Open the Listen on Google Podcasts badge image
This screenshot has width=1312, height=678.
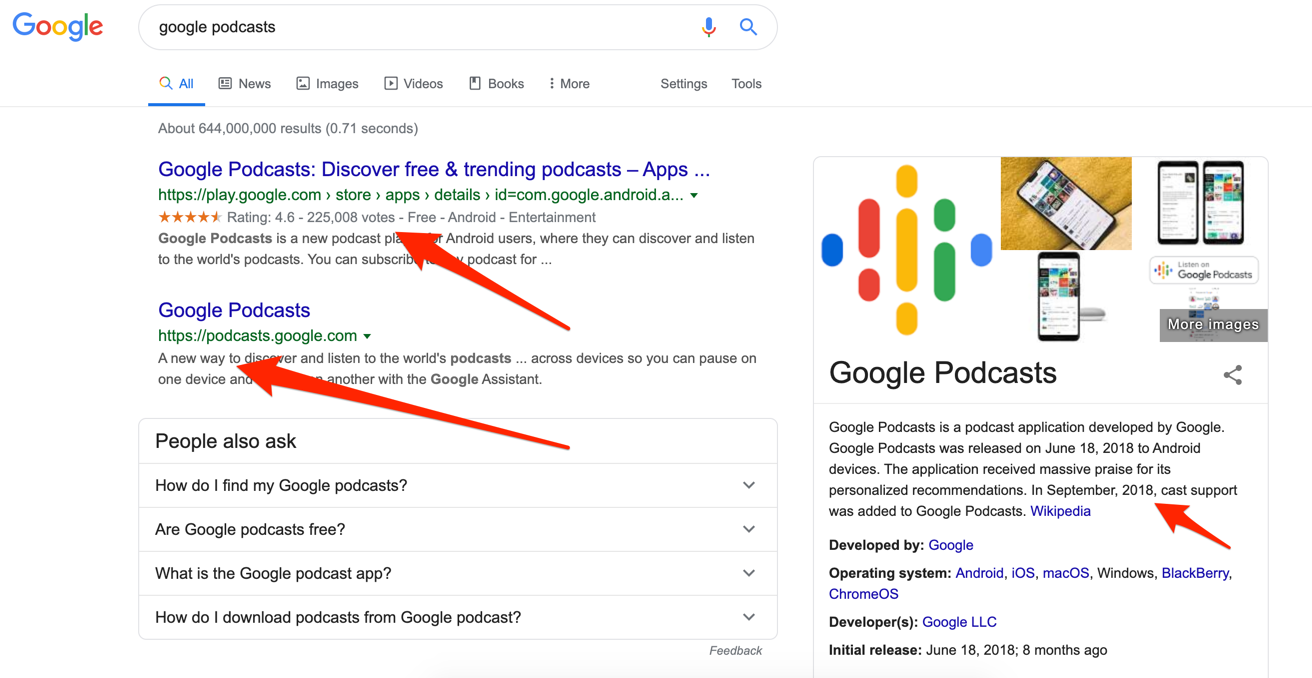pos(1204,270)
